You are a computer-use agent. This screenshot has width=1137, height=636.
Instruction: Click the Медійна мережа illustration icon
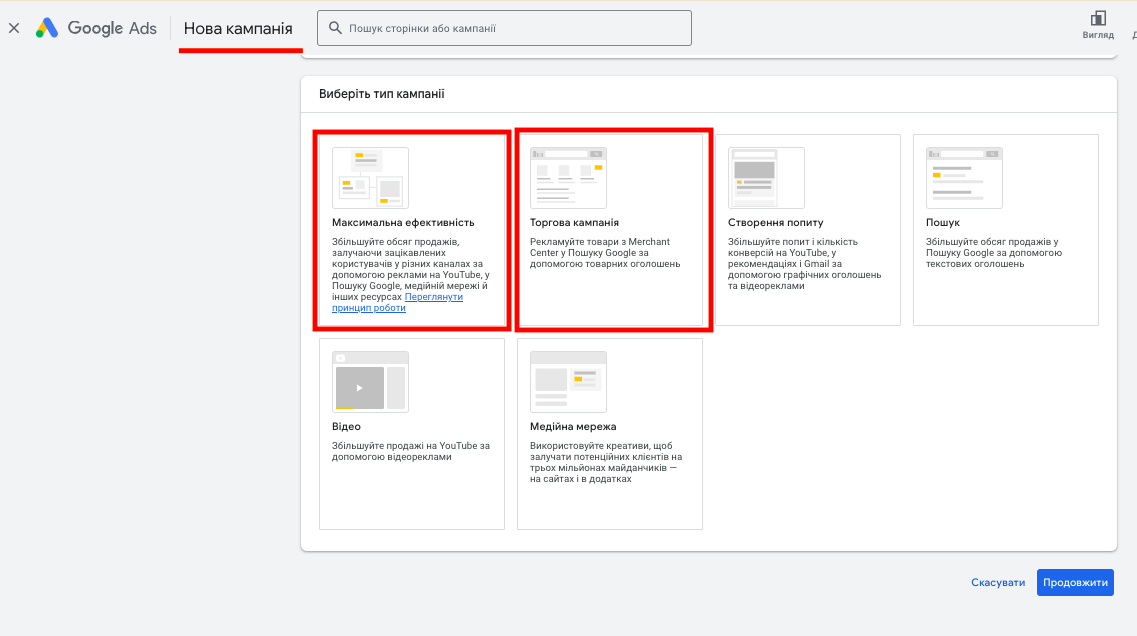[x=568, y=382]
